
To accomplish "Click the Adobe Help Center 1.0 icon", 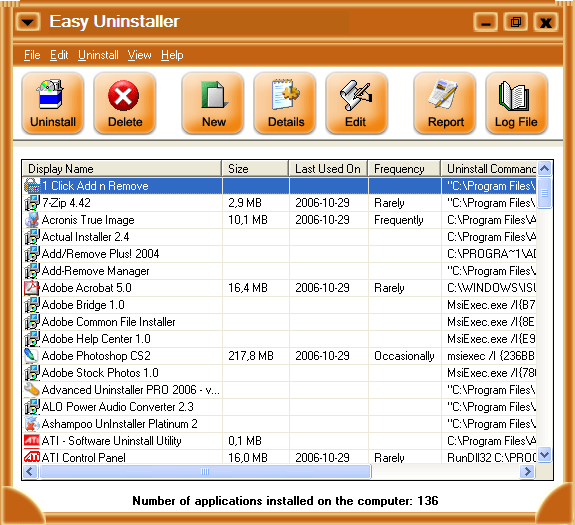I will [x=32, y=339].
